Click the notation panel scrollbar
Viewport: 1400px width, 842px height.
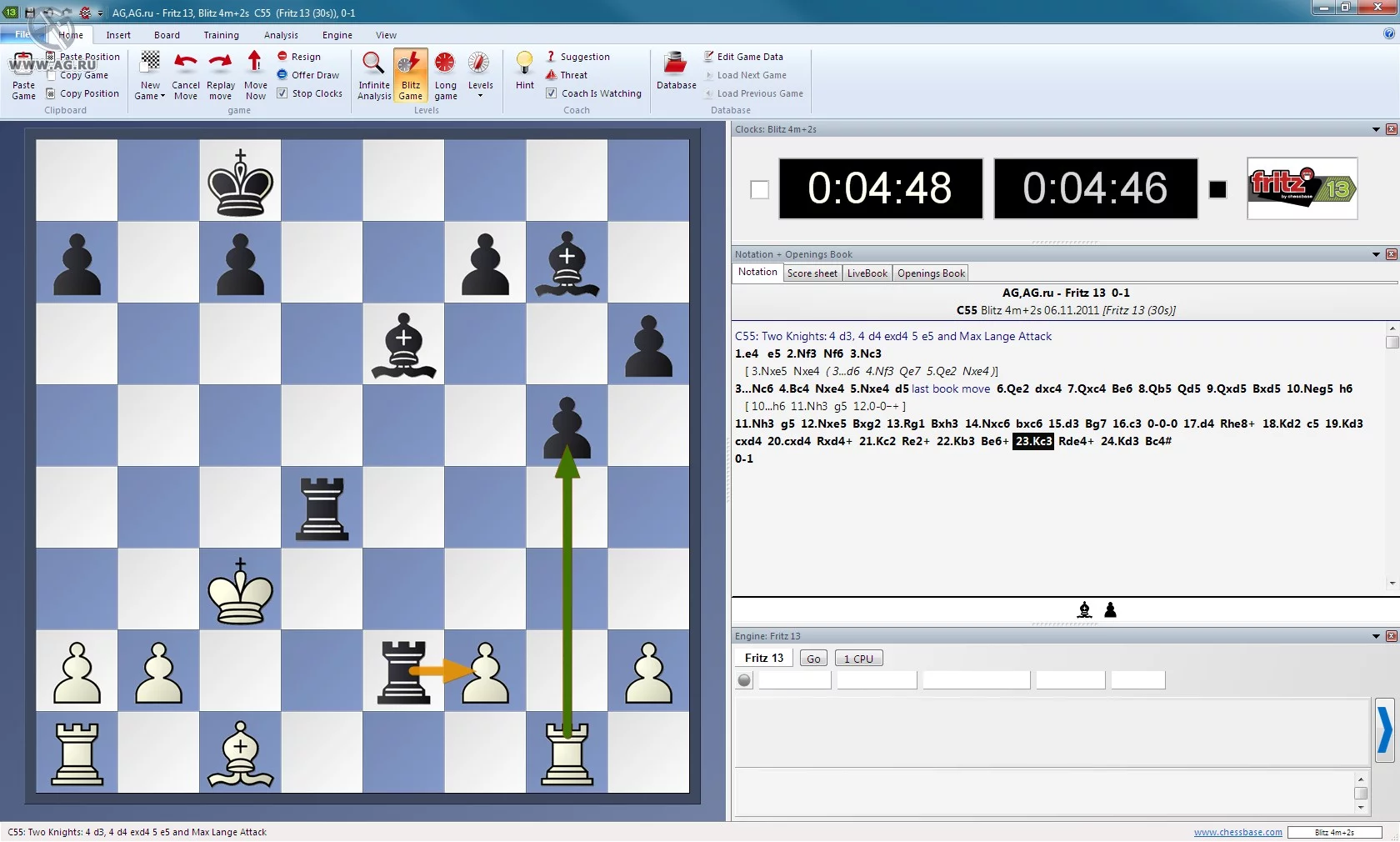coord(1392,456)
